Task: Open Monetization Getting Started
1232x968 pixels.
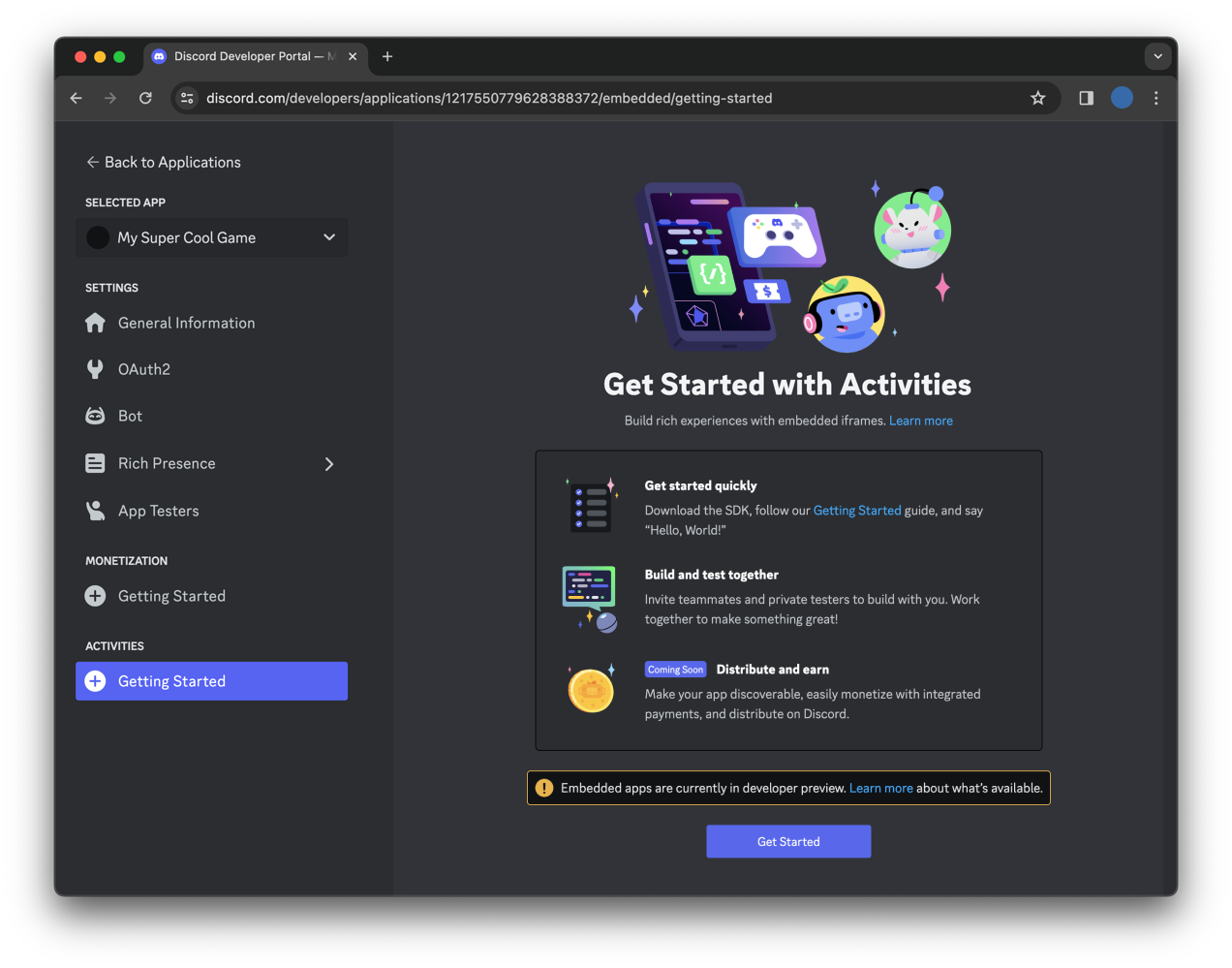Action: click(x=211, y=596)
